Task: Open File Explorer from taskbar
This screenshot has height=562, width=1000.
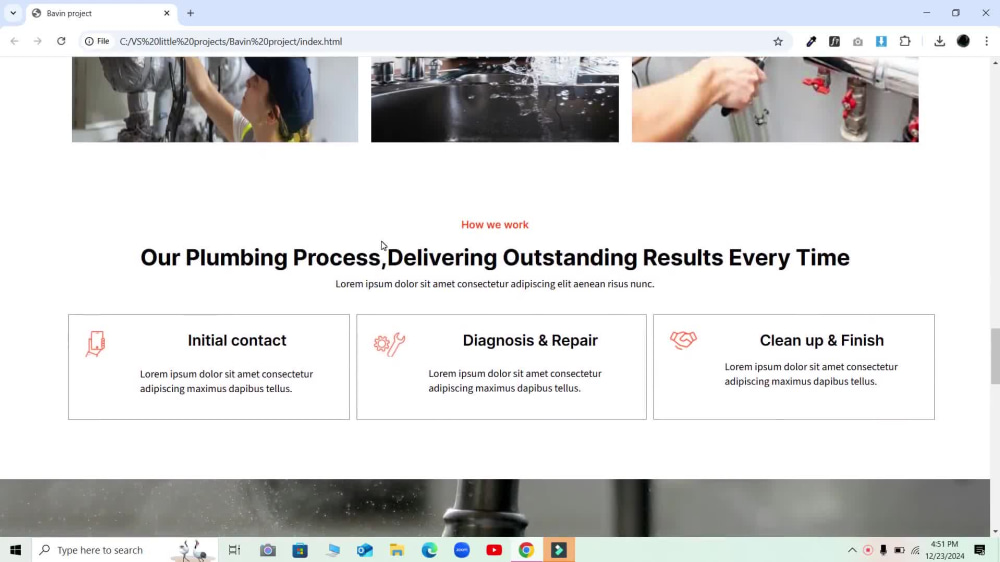Action: click(397, 550)
